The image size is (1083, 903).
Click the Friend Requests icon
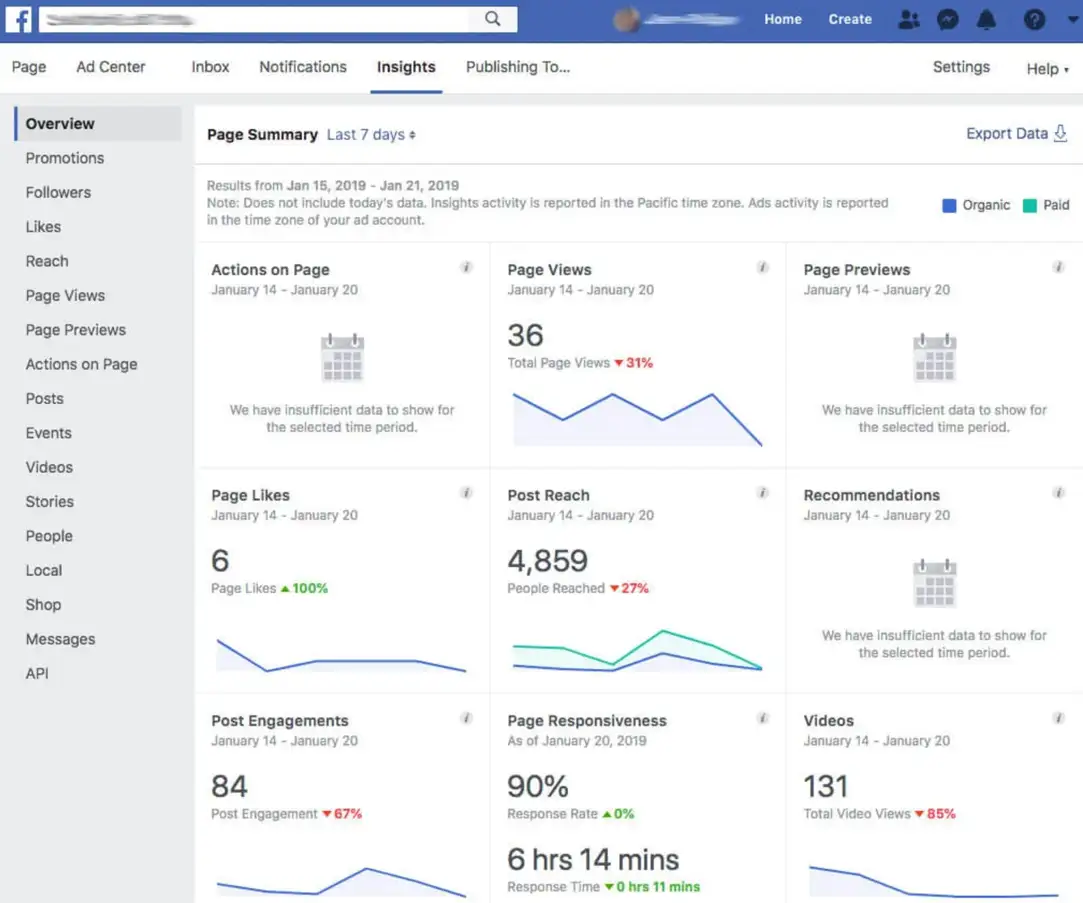(908, 19)
